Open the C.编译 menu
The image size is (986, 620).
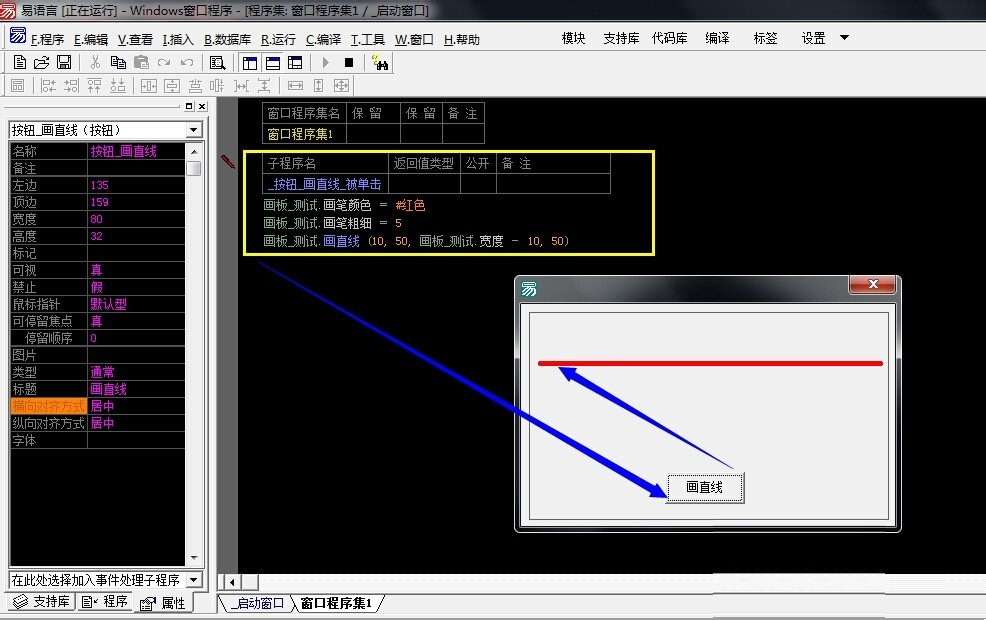(x=323, y=40)
